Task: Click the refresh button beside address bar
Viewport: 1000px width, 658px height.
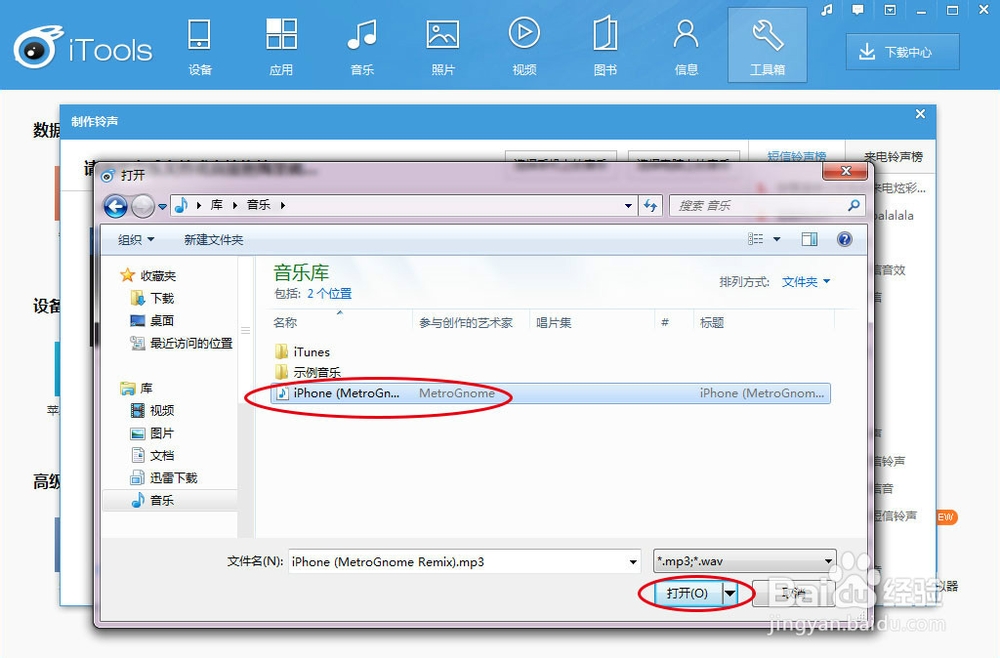Action: [650, 205]
